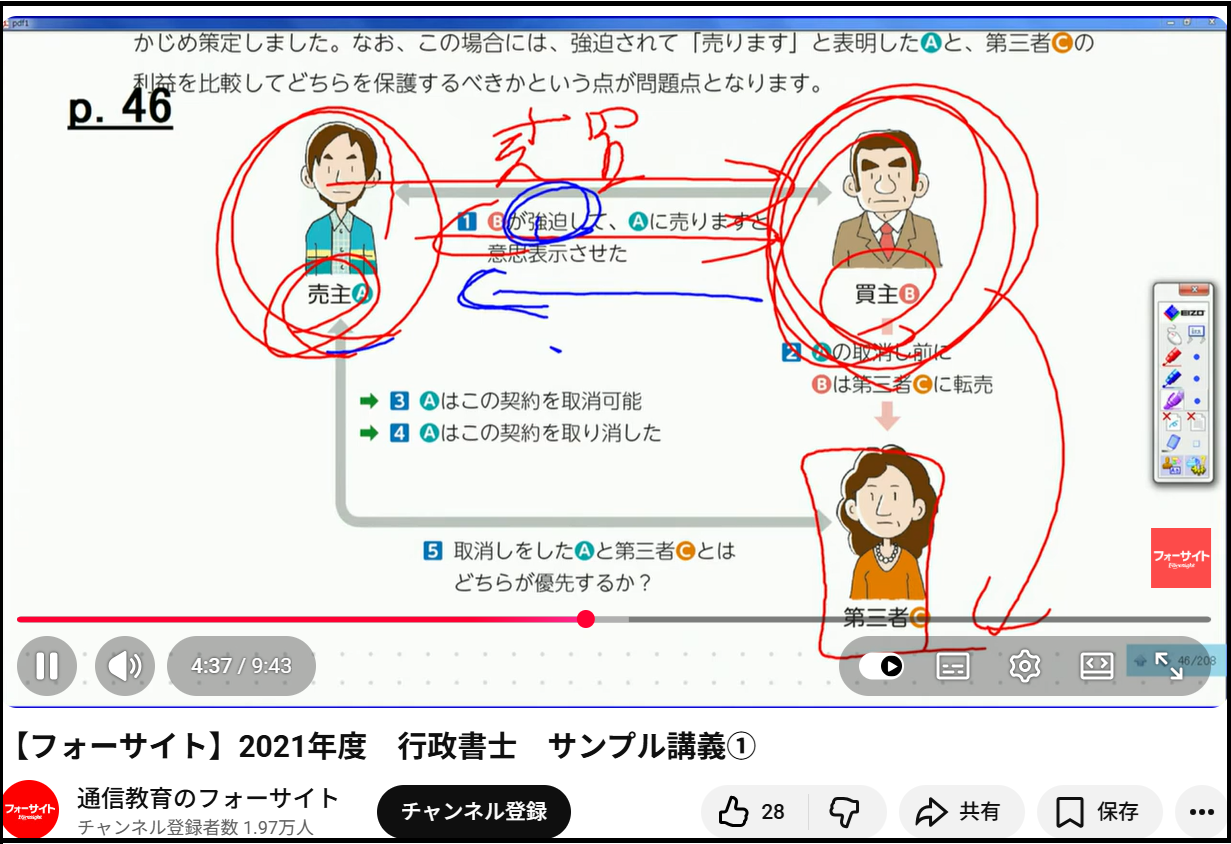Toggle subtitles/captions button
Screen dimensions: 1231x844
point(953,666)
